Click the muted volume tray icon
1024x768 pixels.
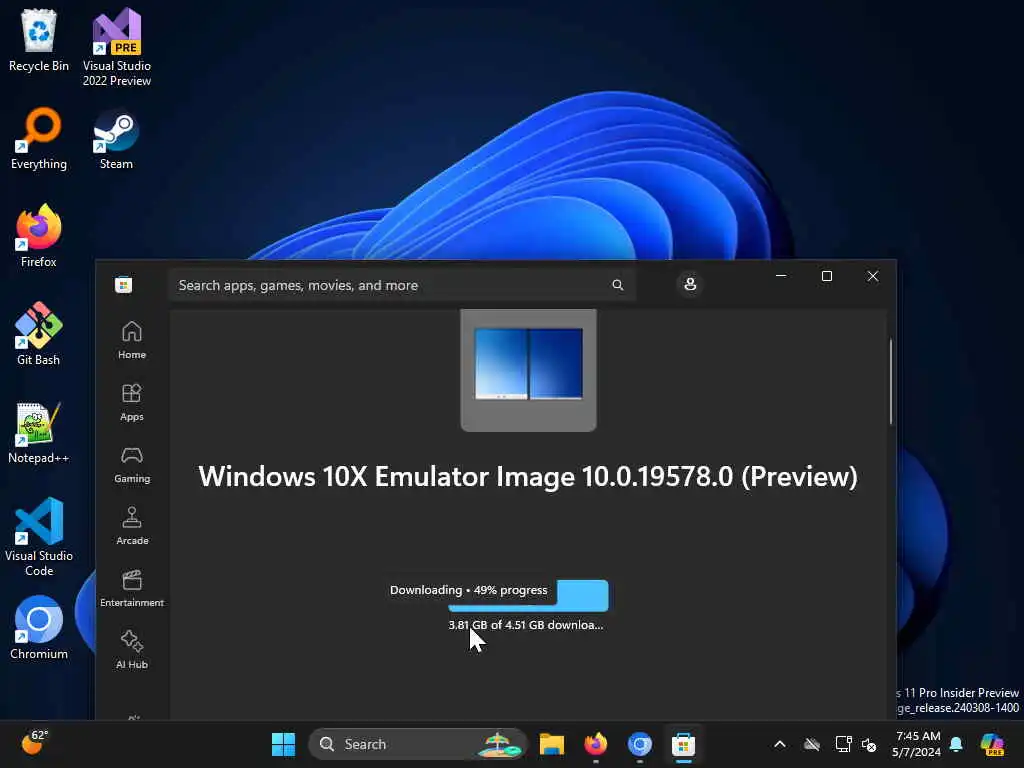tap(869, 744)
